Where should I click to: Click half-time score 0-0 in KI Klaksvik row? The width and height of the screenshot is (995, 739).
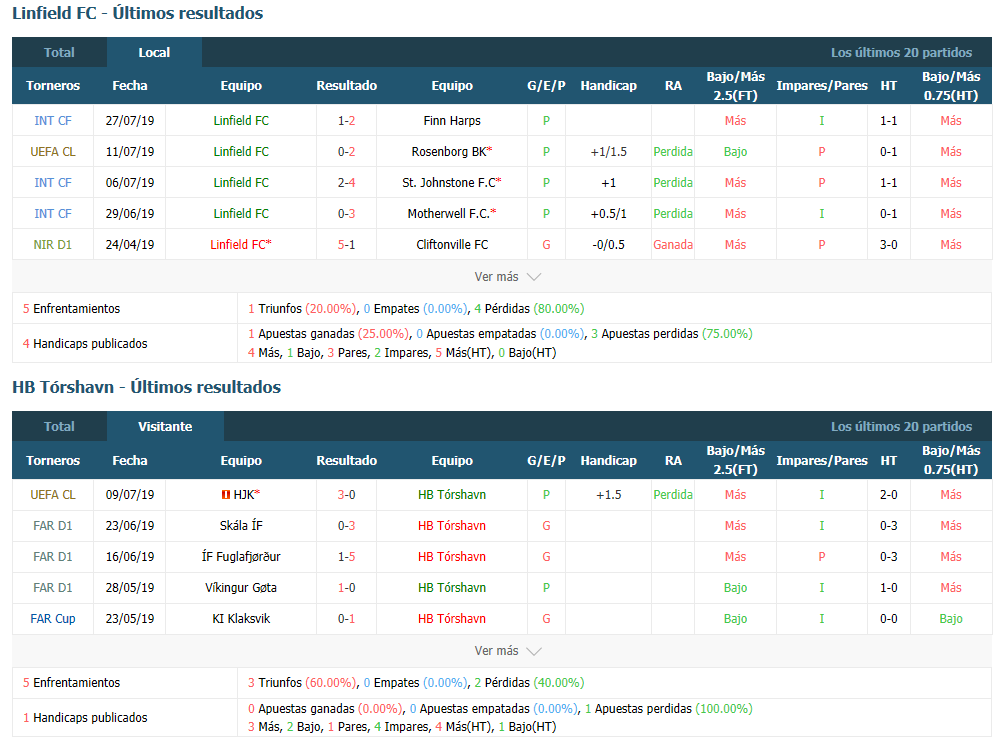click(x=888, y=619)
